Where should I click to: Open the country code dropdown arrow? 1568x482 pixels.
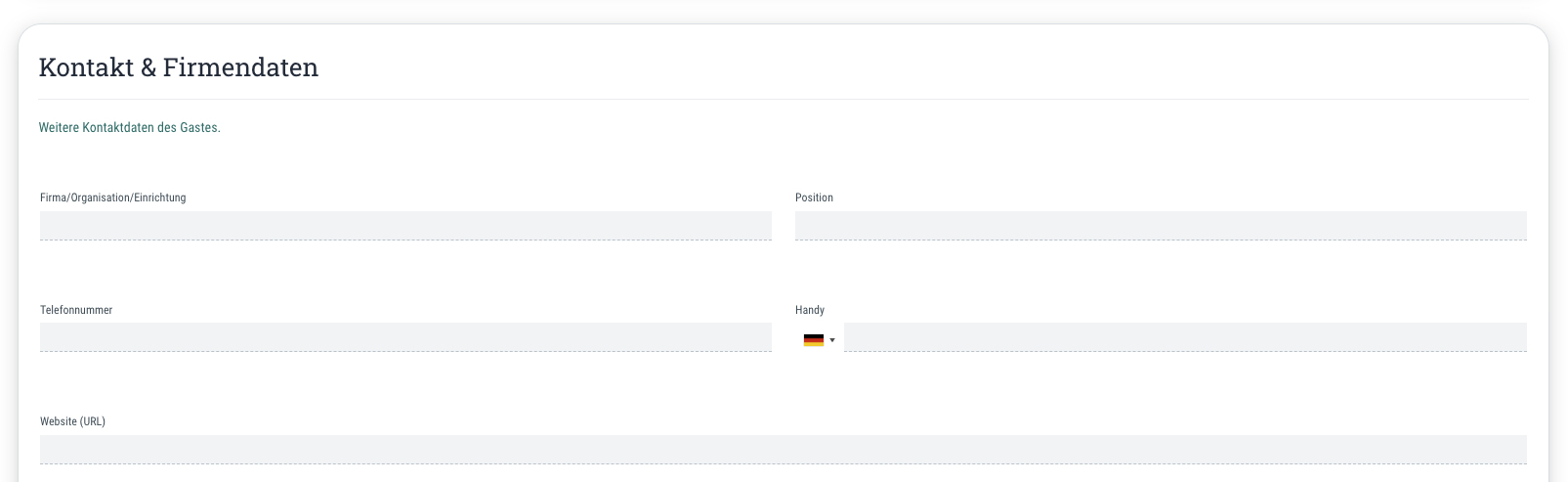pos(832,340)
